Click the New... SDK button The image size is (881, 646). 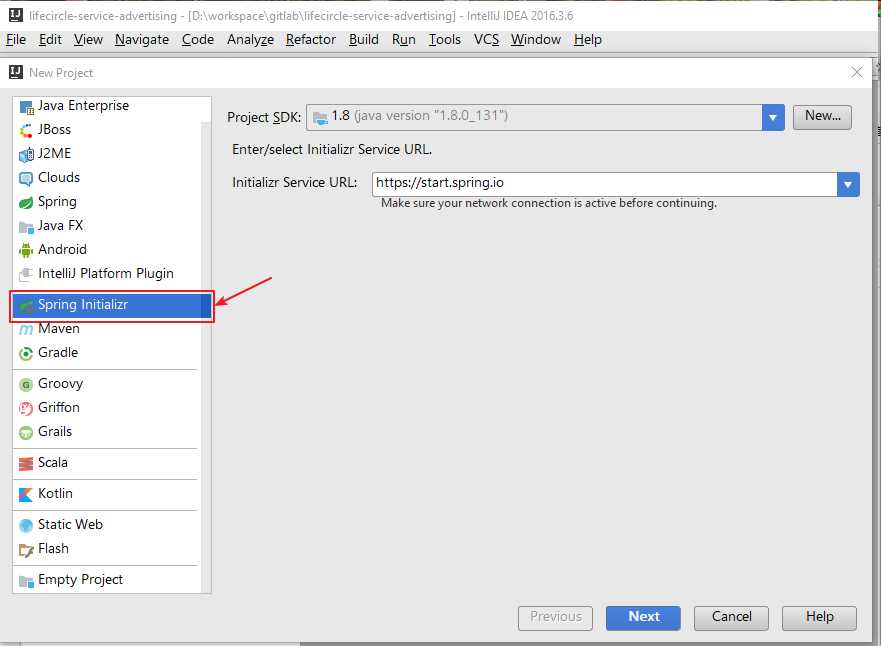[822, 117]
